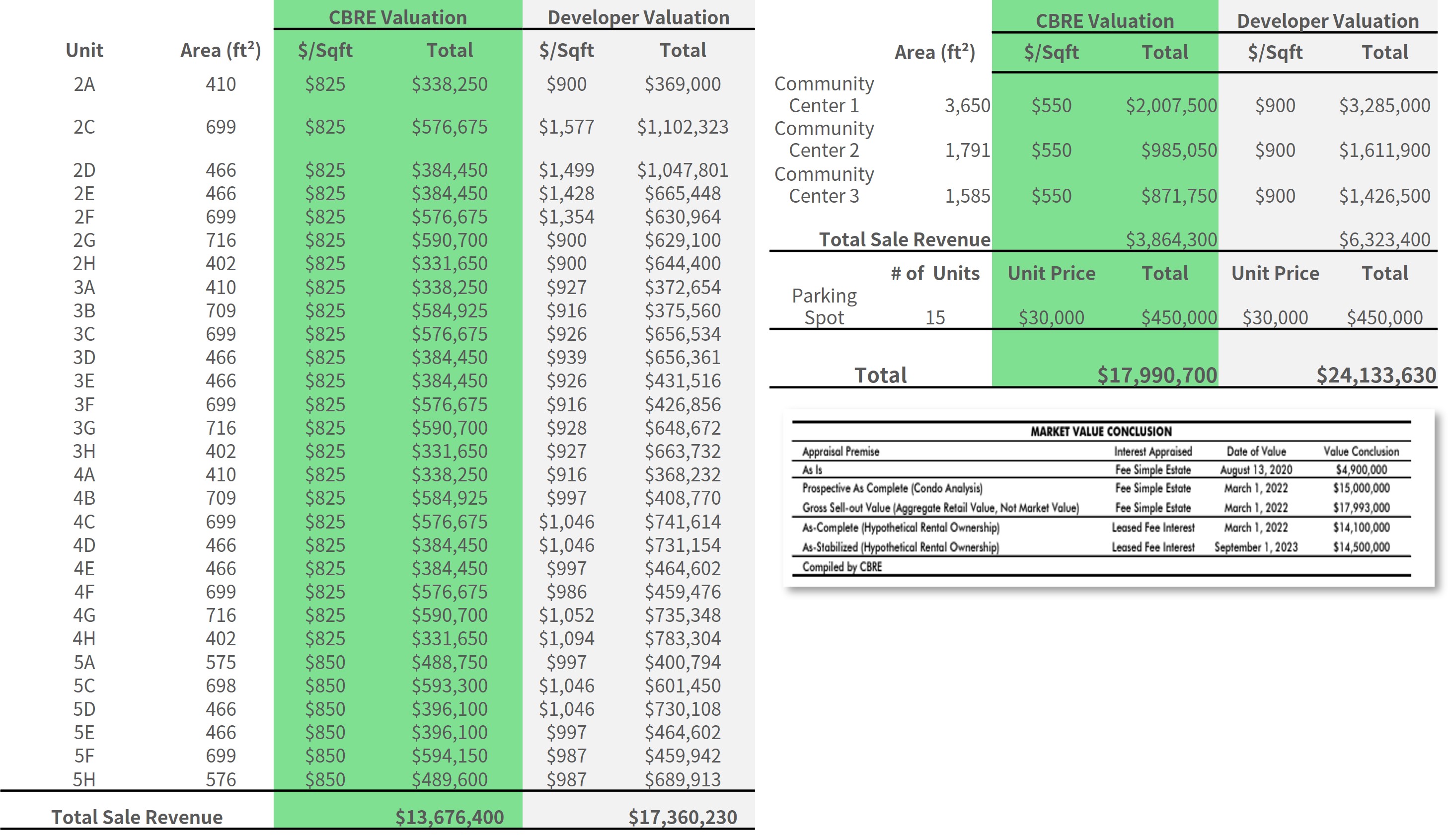Viewport: 1449px width, 840px height.
Task: Click the $3,864,300 community center CBRE total
Action: pos(1171,240)
